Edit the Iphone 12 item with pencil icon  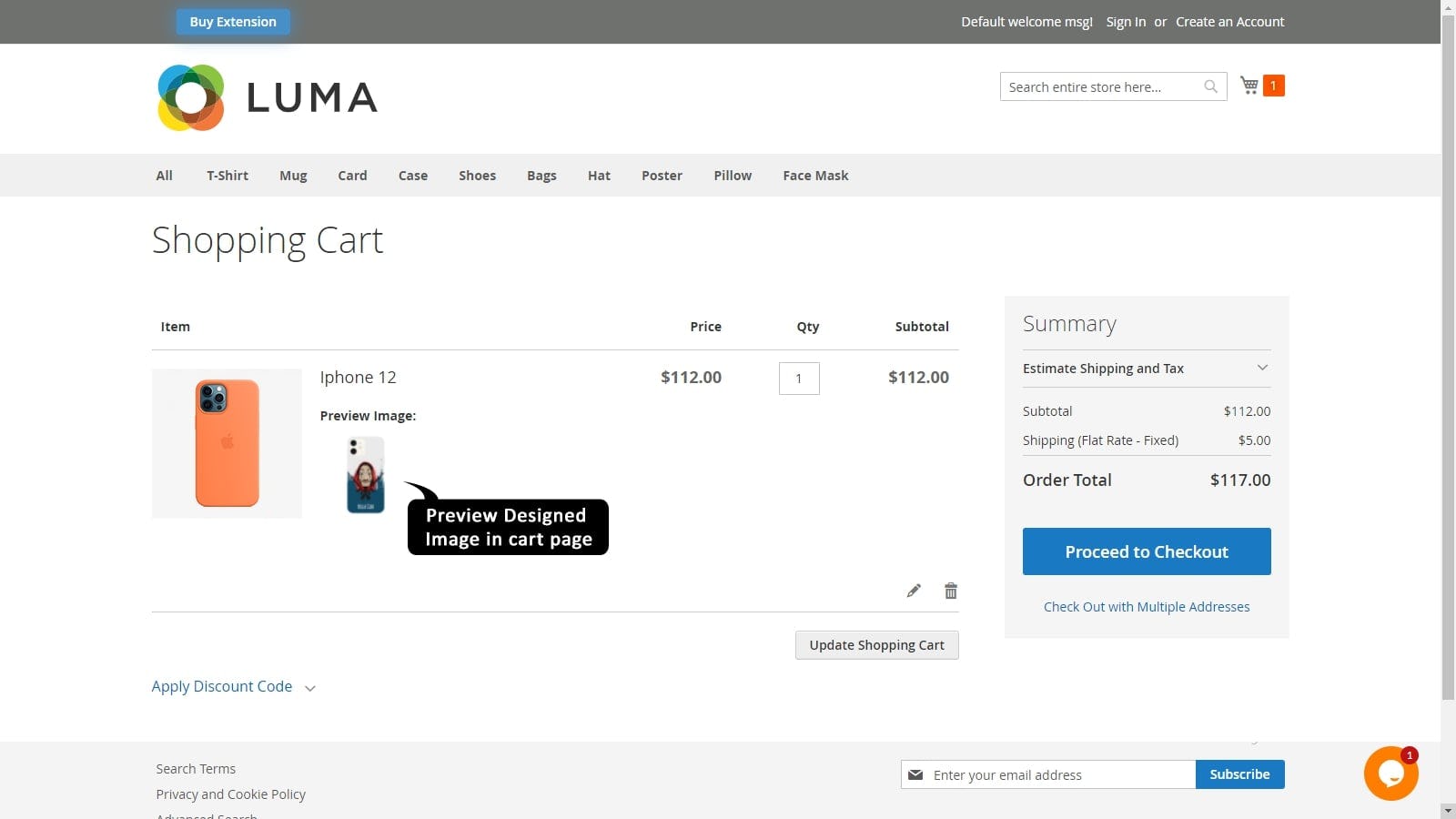click(914, 591)
